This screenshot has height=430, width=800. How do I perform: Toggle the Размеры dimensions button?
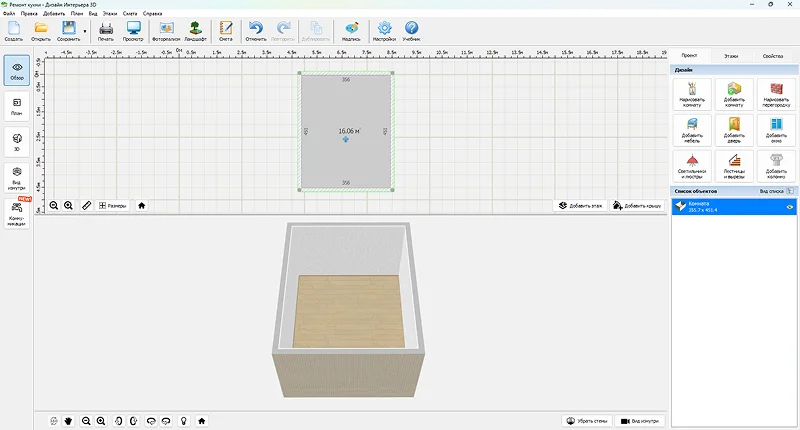click(112, 206)
